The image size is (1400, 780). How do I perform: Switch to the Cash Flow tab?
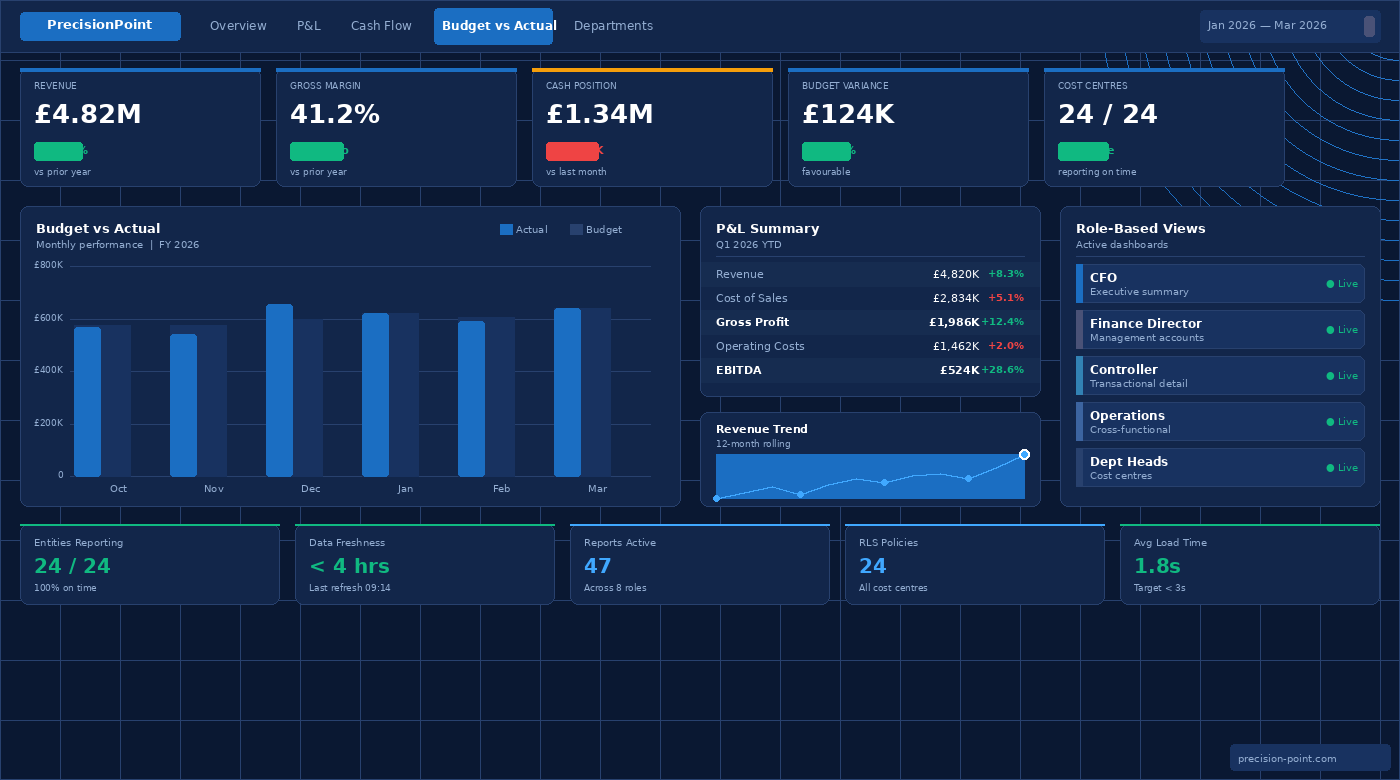pyautogui.click(x=381, y=26)
